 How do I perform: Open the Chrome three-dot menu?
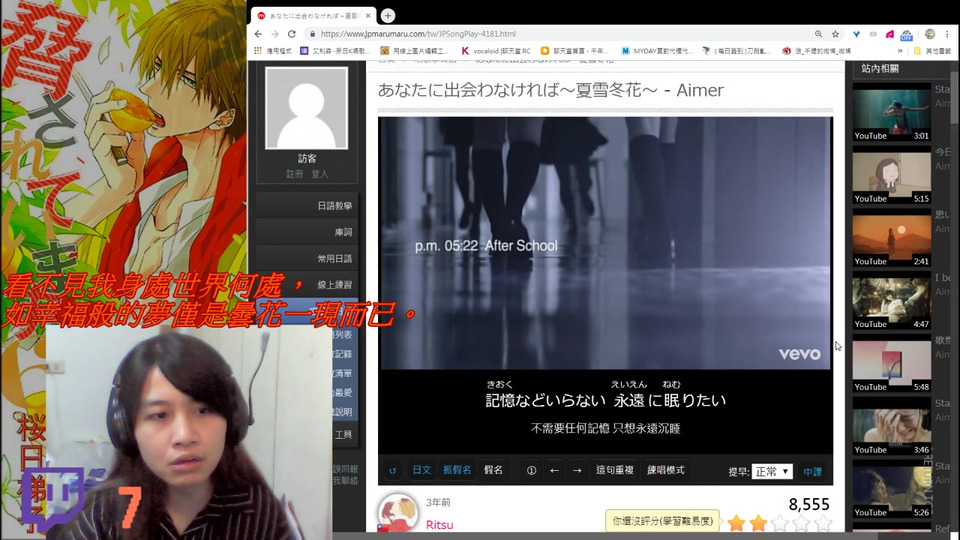pos(947,34)
